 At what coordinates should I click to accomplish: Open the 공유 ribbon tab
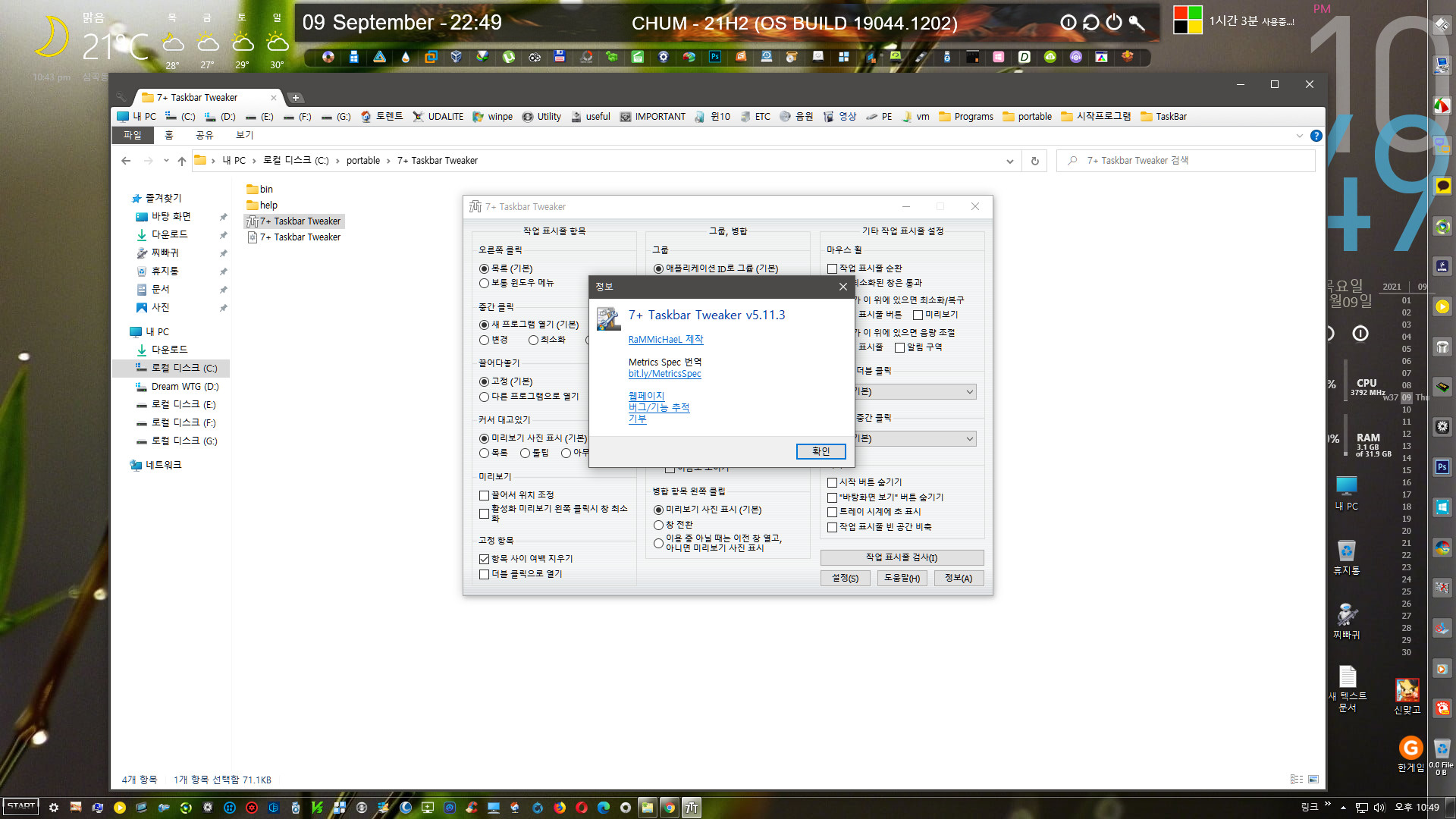tap(205, 135)
